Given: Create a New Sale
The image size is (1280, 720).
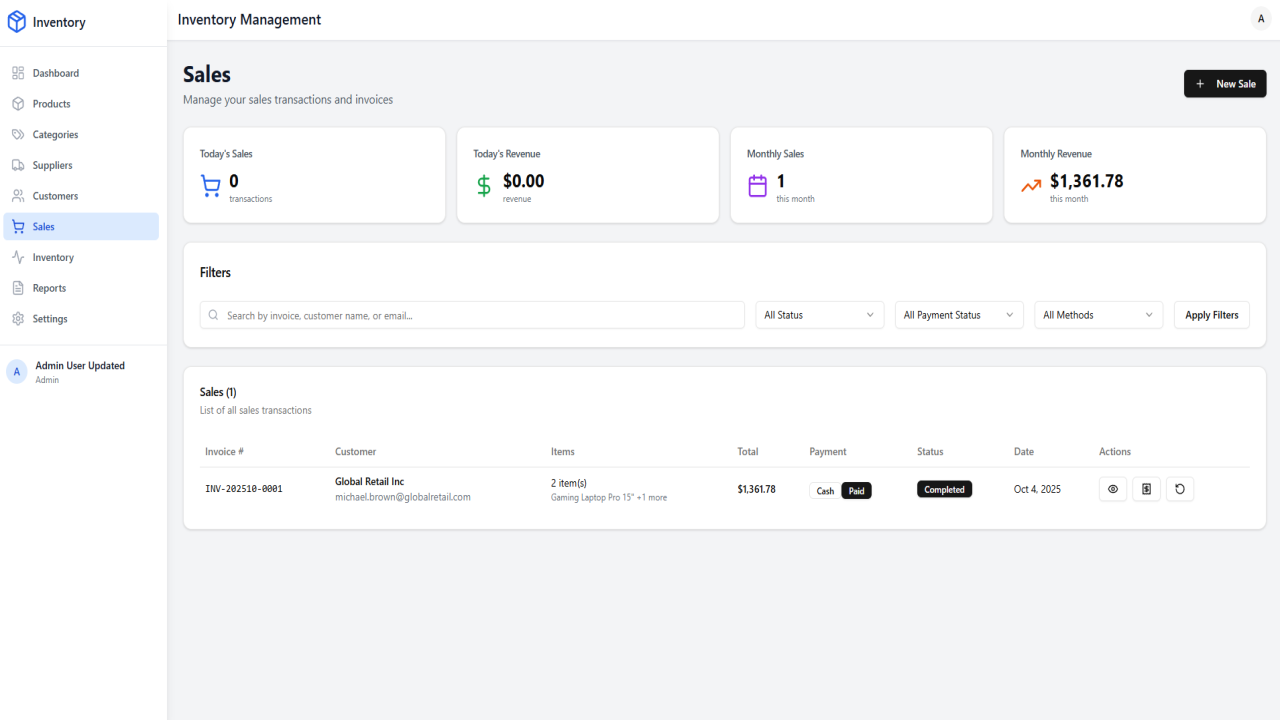Looking at the screenshot, I should click(1225, 84).
